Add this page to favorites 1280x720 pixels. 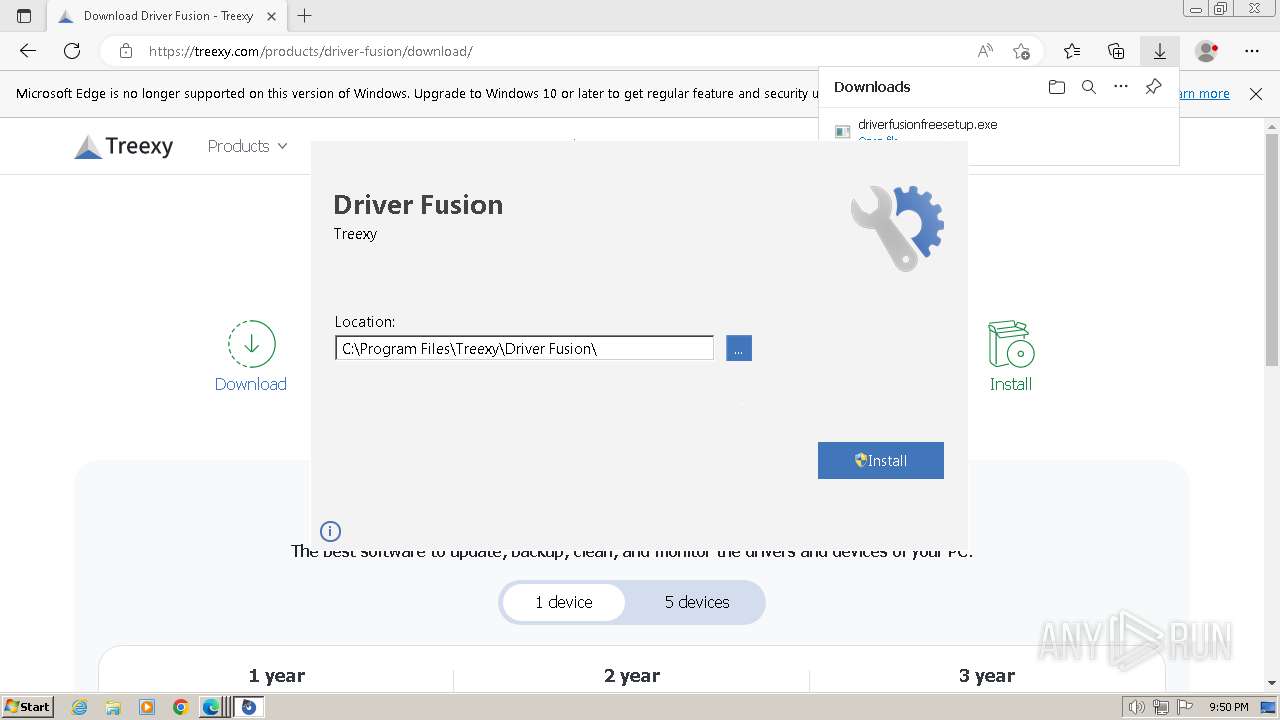pos(1021,51)
